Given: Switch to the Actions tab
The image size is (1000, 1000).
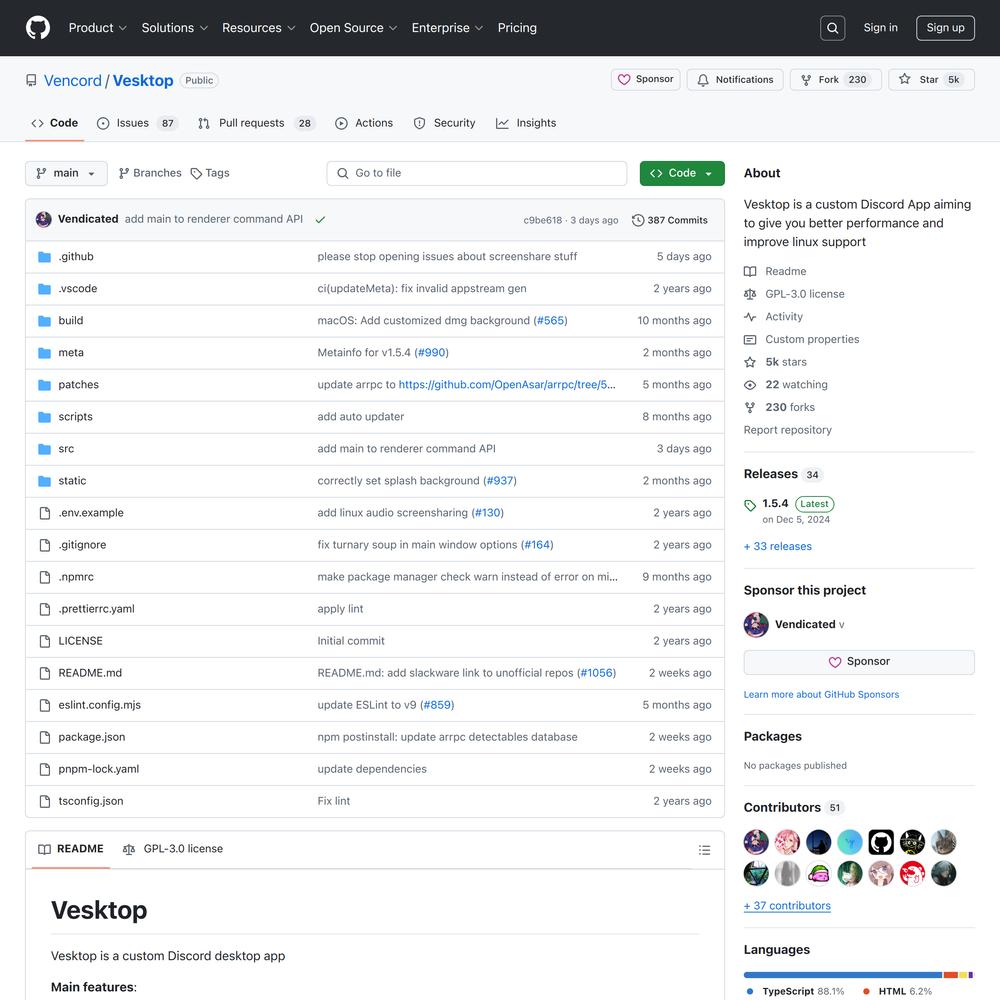Looking at the screenshot, I should coord(364,123).
